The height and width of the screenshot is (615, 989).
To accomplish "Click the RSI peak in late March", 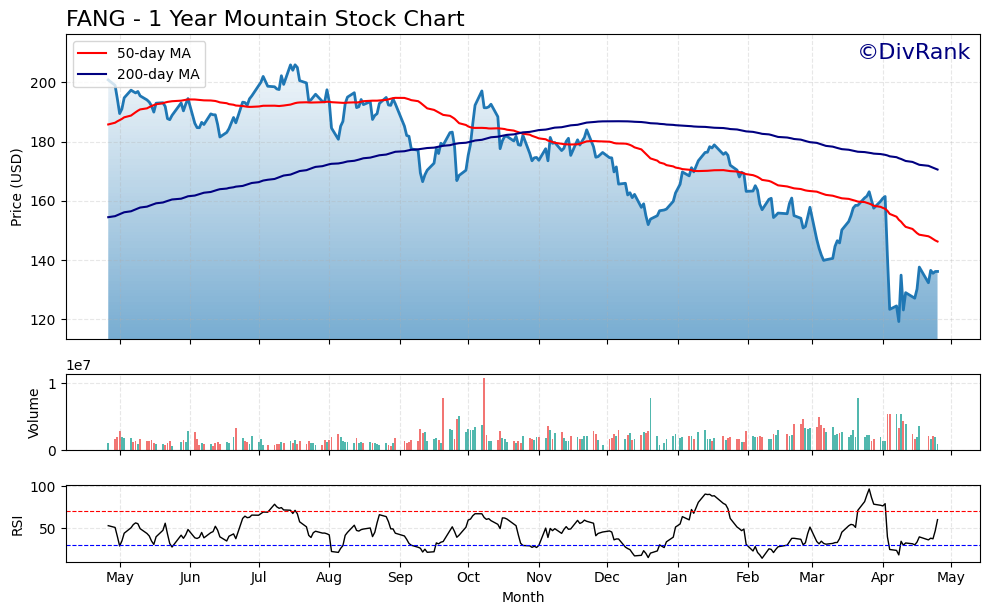I will click(x=869, y=489).
